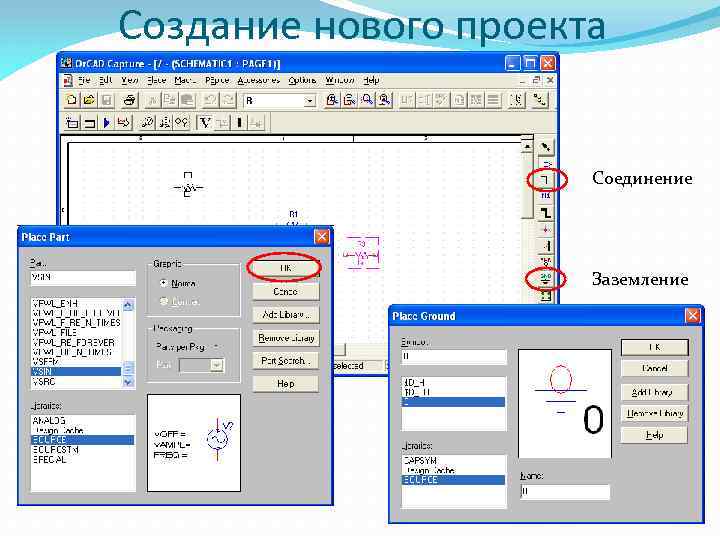Screen dimensions: 720x540
Task: Open the most recently used part dropdown
Action: 309,101
